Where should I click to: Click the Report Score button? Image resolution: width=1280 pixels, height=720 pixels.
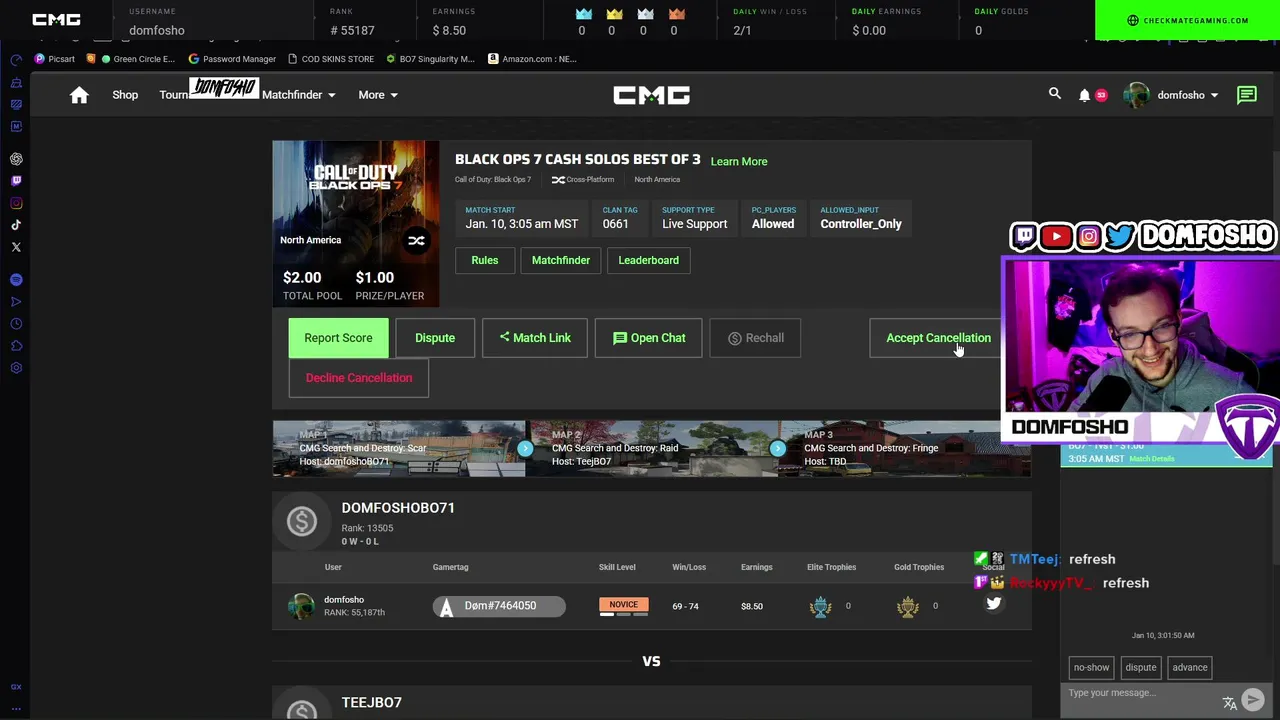coord(338,338)
